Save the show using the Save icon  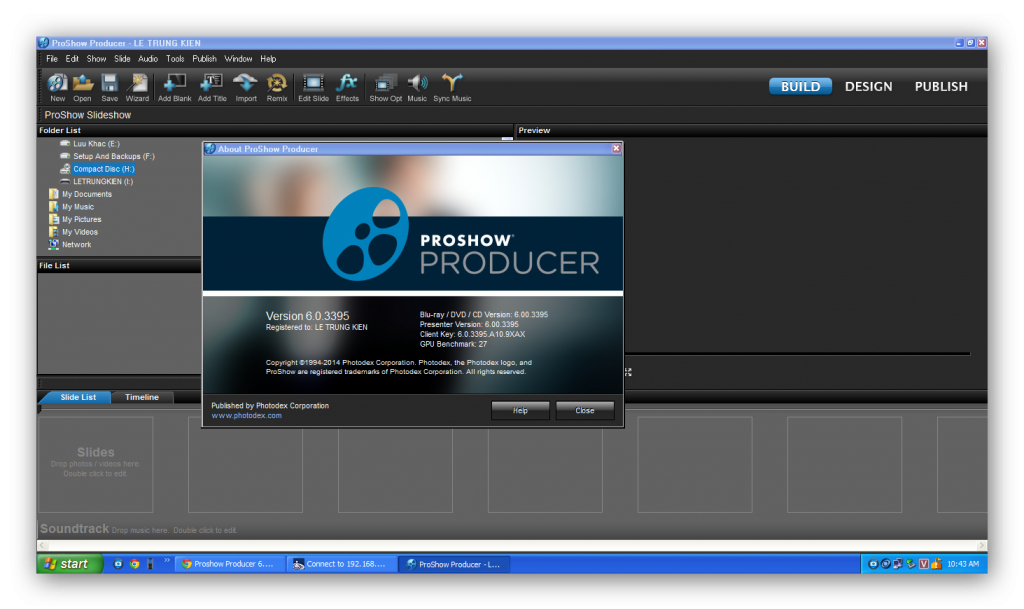(x=110, y=87)
